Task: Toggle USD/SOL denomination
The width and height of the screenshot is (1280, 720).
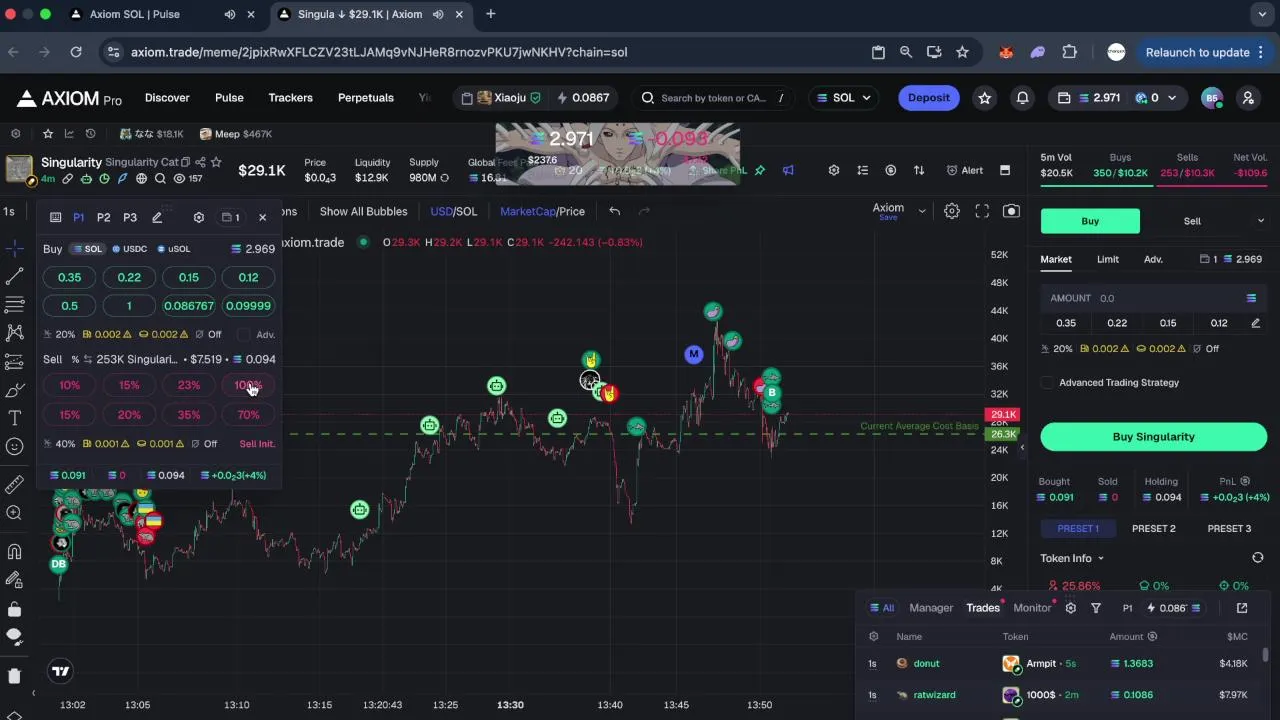Action: coord(454,211)
